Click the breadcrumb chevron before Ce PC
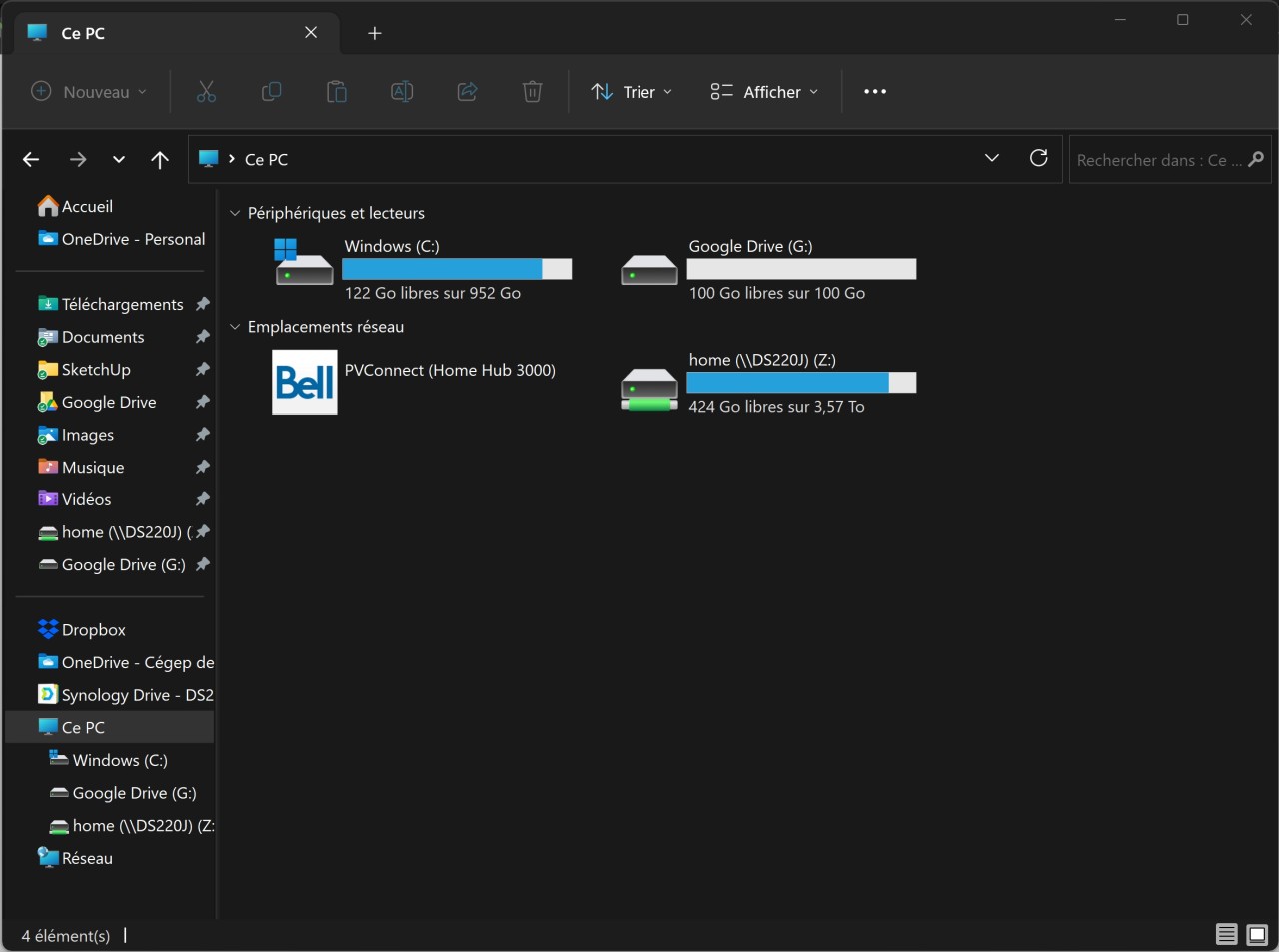1279x952 pixels. point(232,159)
